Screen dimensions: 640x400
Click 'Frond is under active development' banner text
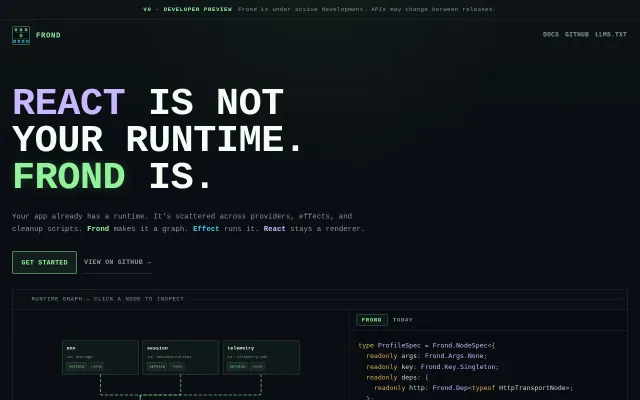tap(367, 9)
